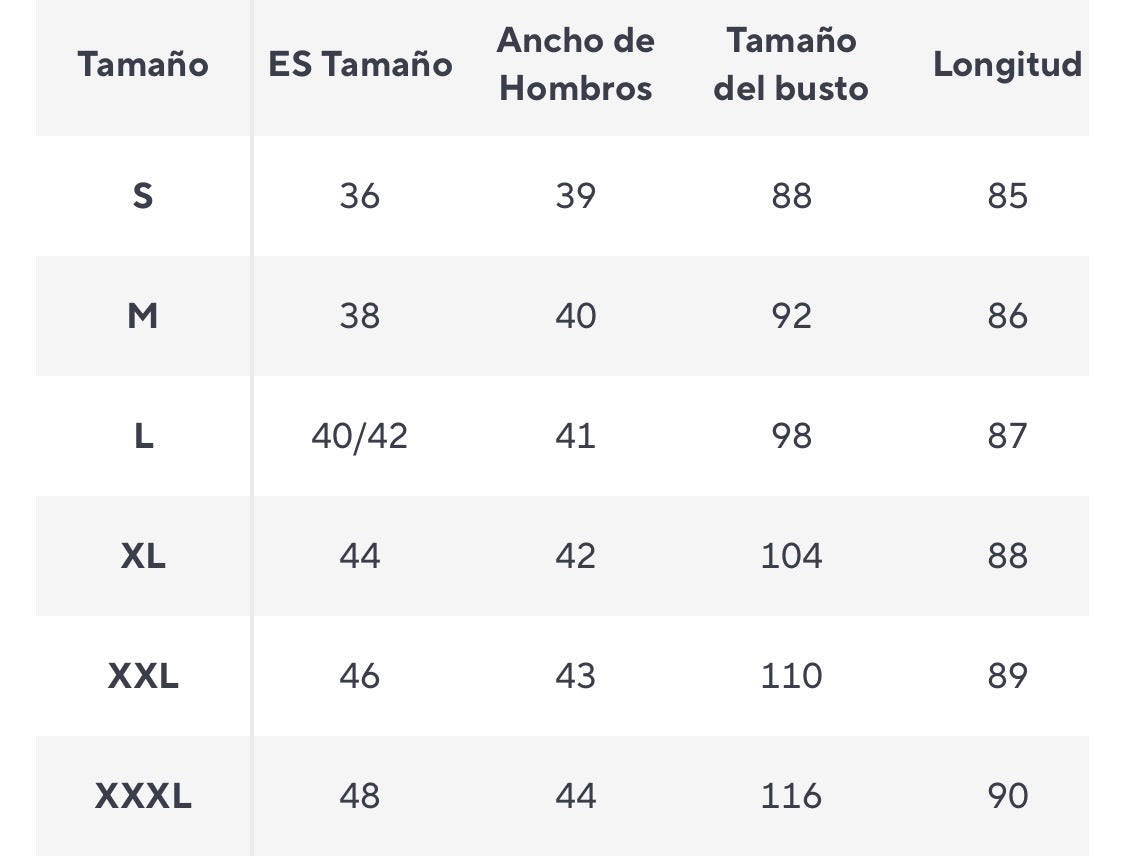Click the Ancho de Hombros header
Screen dimensions: 1125x865
point(576,65)
